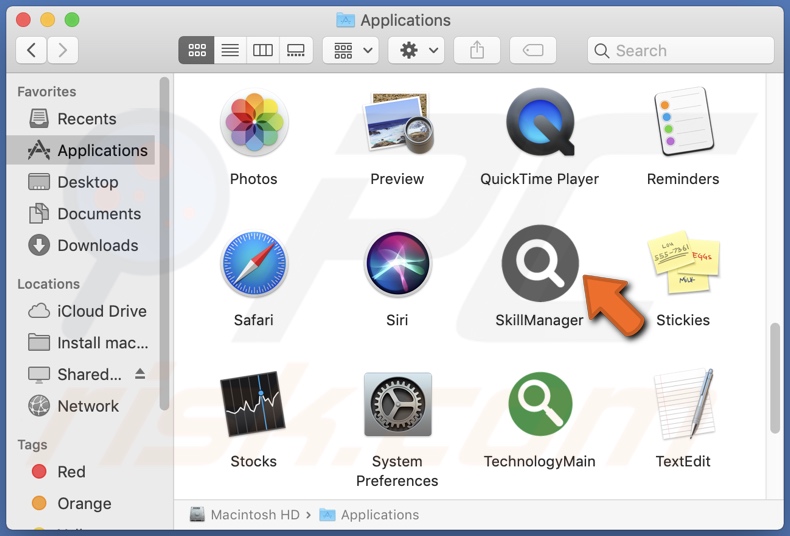Zoom the Finder window with the green button
The width and height of the screenshot is (790, 536).
(x=72, y=20)
